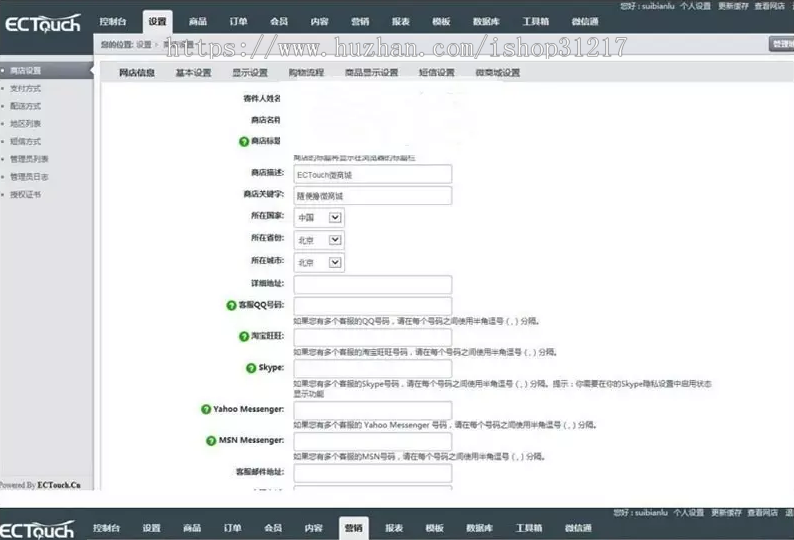
Task: Focus the 客服邮件地址 input field
Action: 373,473
